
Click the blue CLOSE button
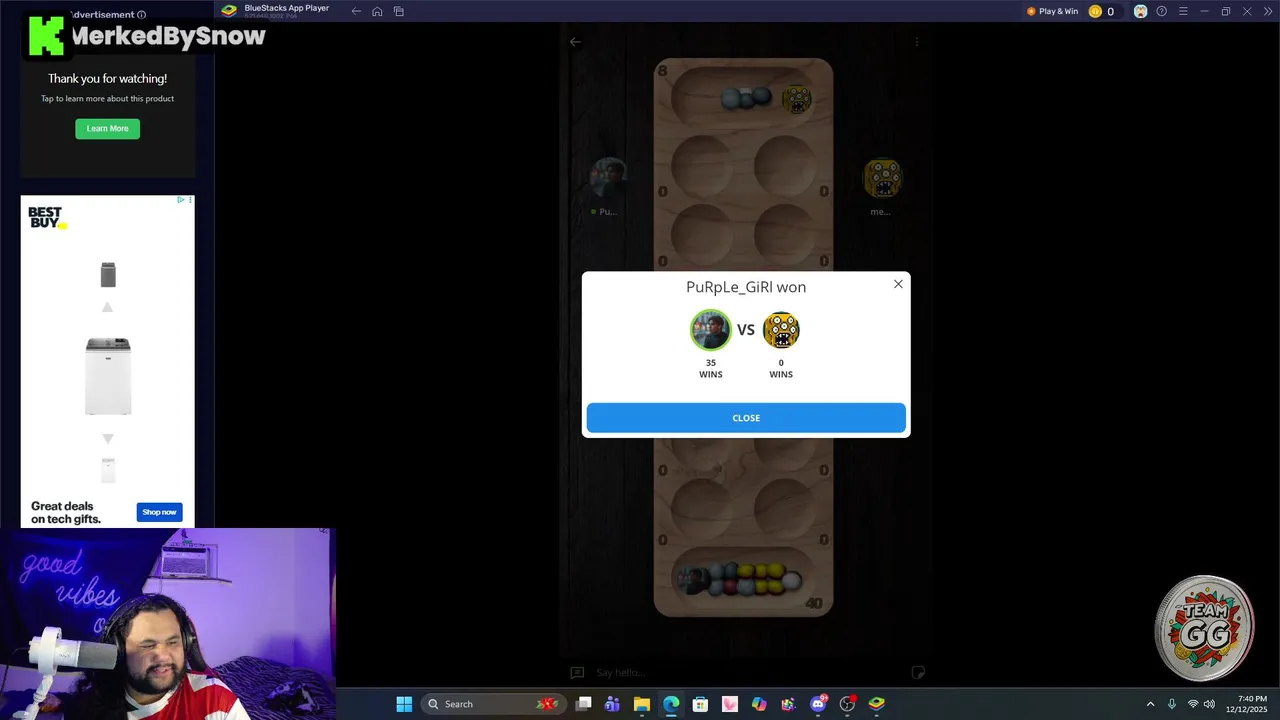[746, 418]
